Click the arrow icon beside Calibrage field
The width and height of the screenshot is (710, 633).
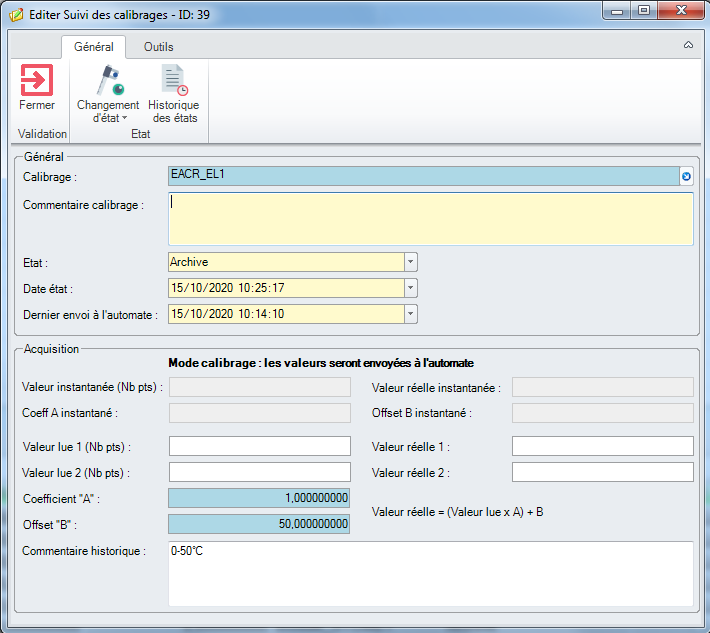coord(687,177)
